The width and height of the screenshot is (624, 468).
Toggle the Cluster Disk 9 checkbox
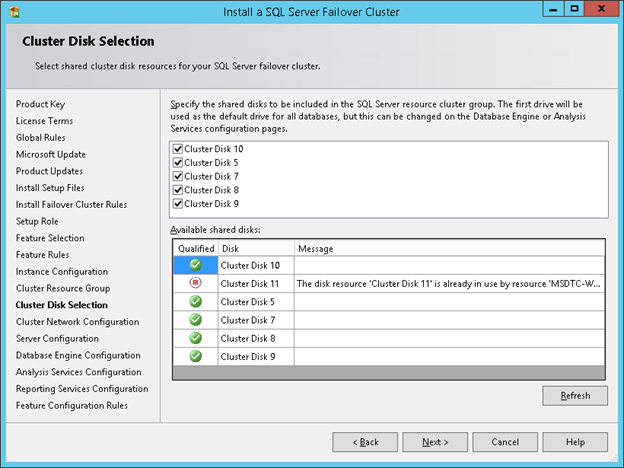pyautogui.click(x=178, y=204)
